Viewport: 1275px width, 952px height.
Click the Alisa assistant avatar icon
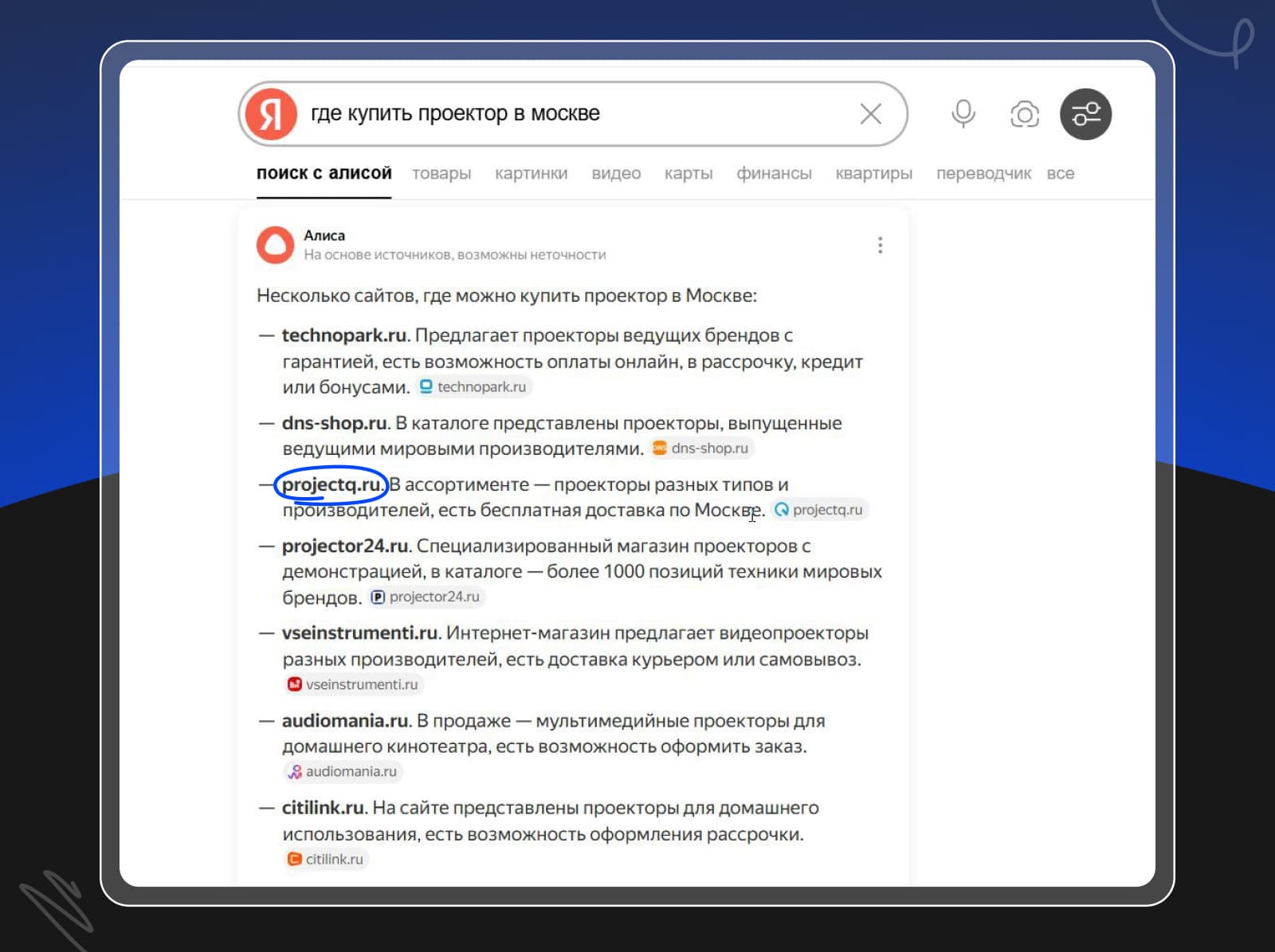click(275, 245)
